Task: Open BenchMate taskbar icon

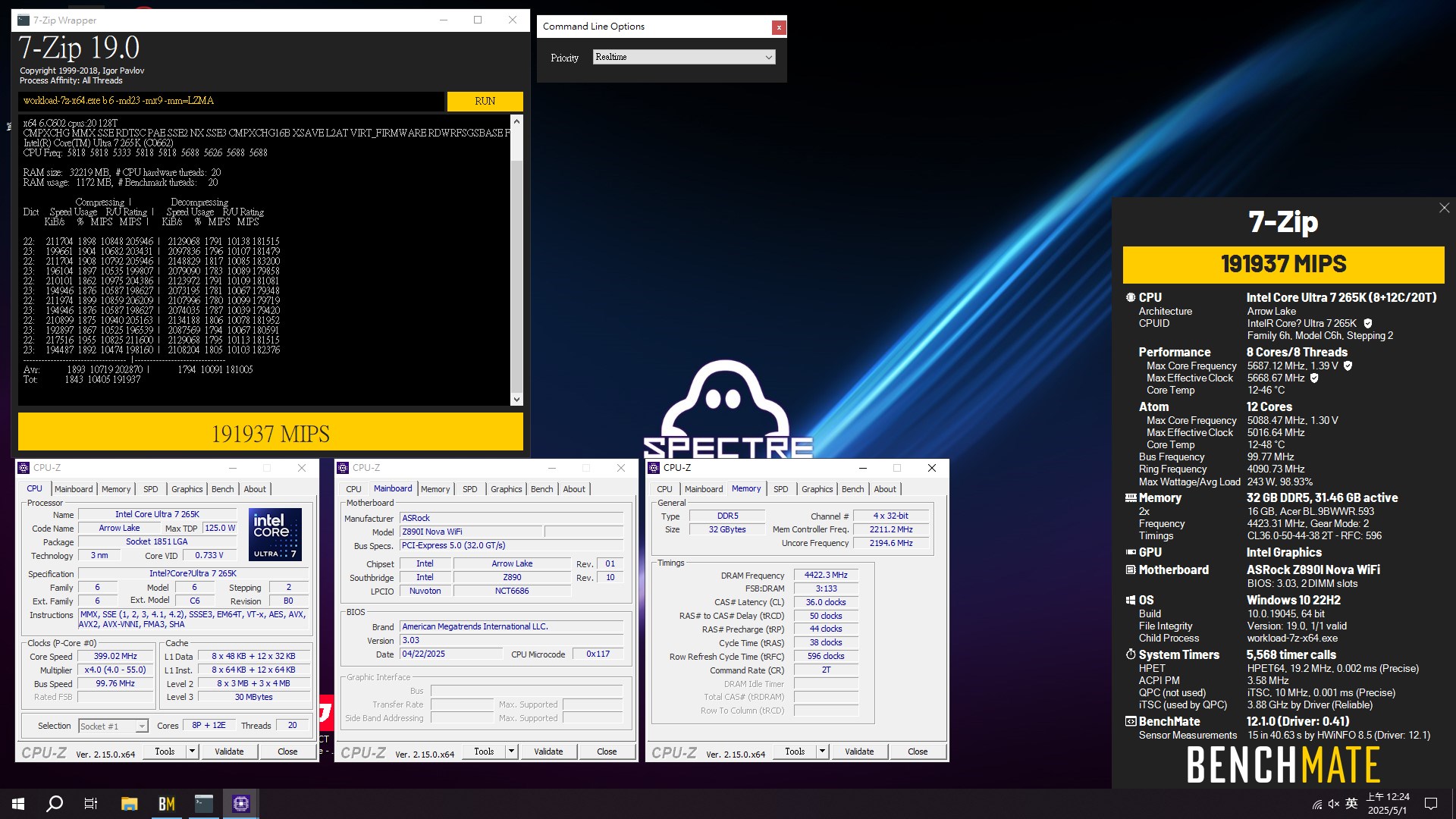Action: pyautogui.click(x=167, y=804)
